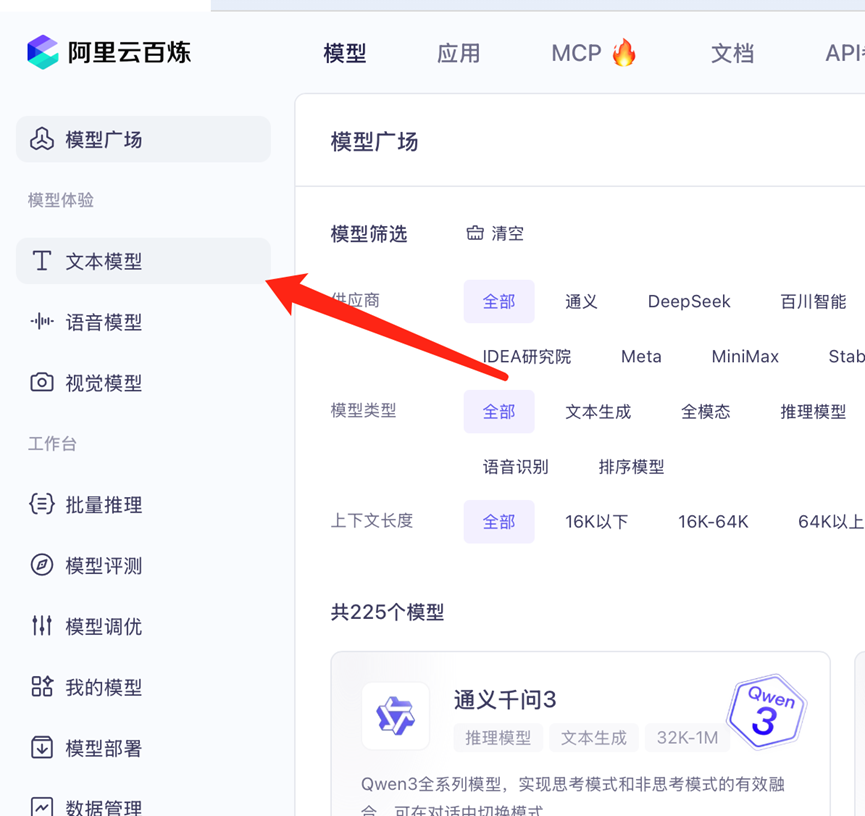Click the 工作台 section label
The image size is (865, 816).
click(52, 444)
